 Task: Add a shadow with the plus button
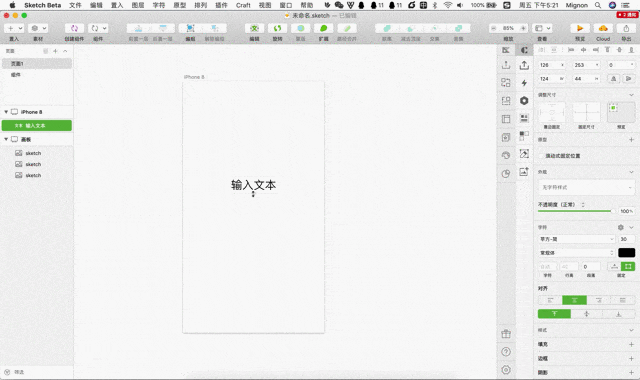631,372
